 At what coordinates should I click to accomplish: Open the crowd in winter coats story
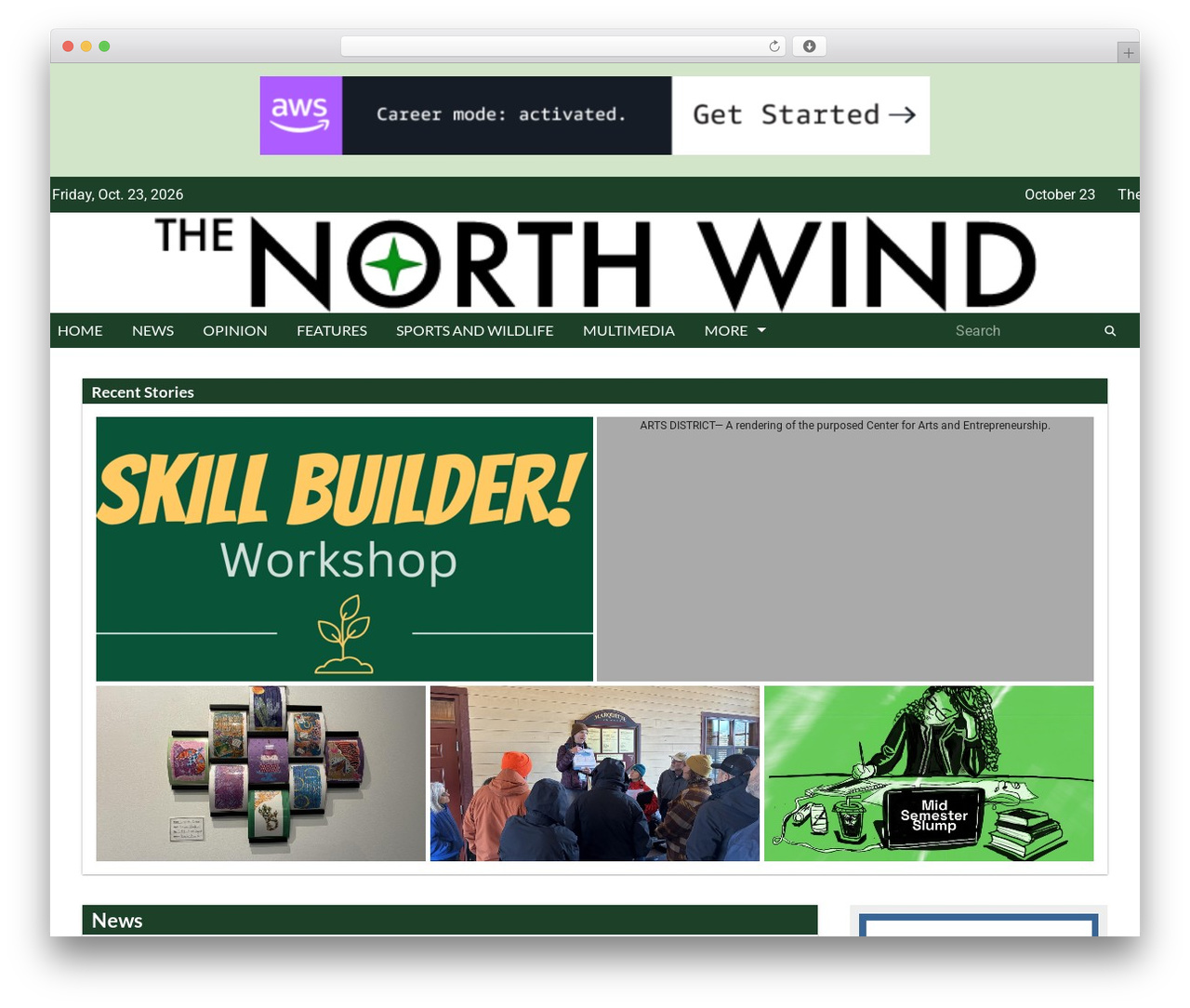point(595,774)
